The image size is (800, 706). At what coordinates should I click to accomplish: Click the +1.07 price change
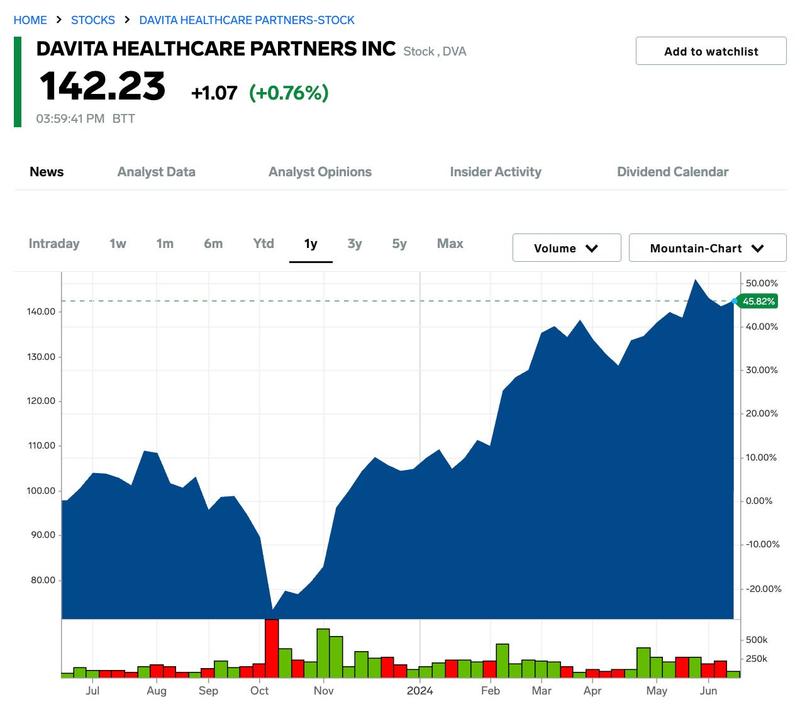214,93
